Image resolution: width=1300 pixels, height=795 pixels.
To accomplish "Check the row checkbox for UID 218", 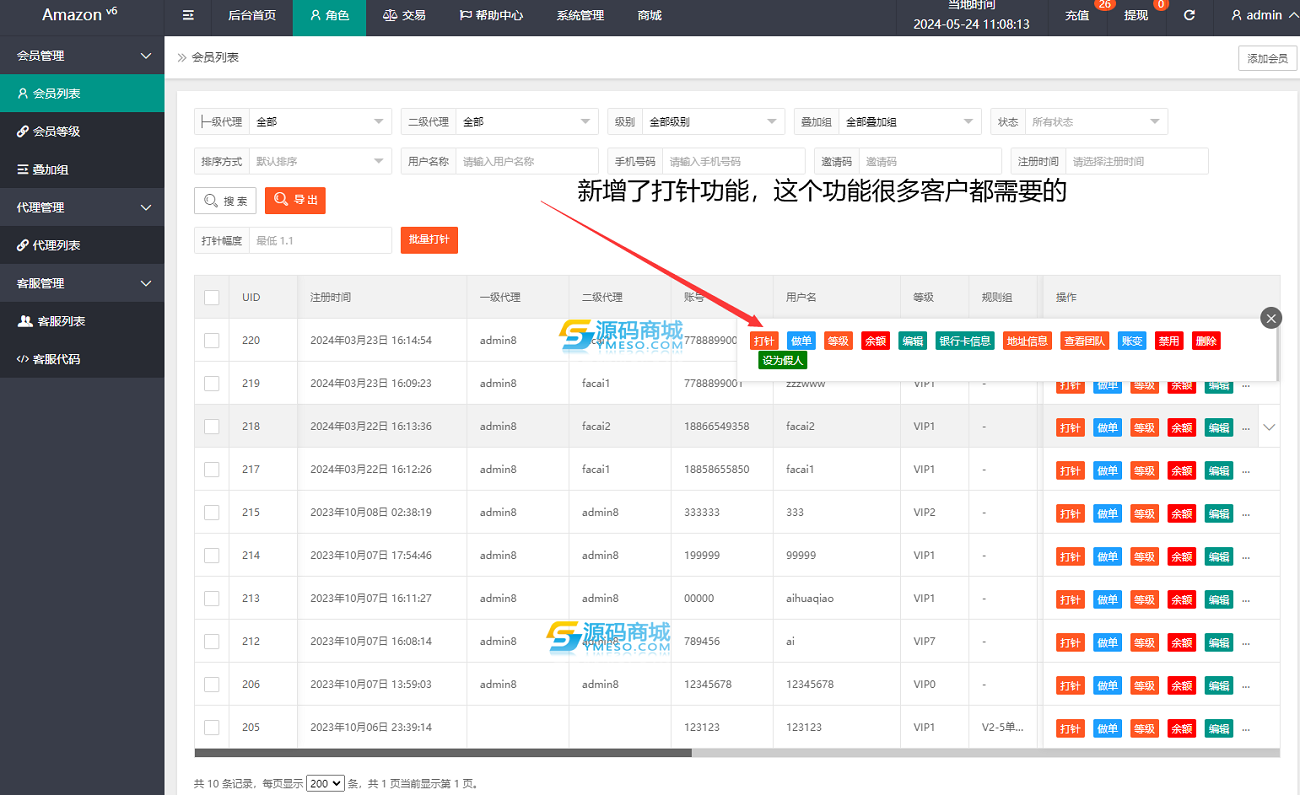I will point(212,426).
